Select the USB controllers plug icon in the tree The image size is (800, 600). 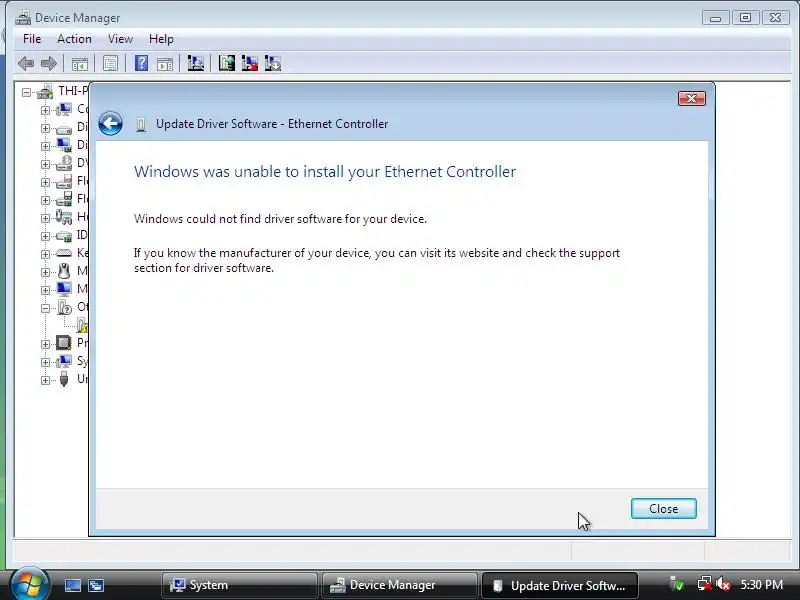click(x=64, y=379)
